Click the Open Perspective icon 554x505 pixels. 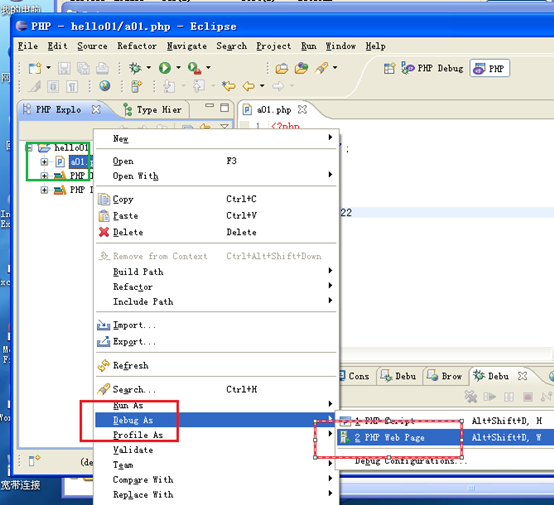pyautogui.click(x=389, y=68)
